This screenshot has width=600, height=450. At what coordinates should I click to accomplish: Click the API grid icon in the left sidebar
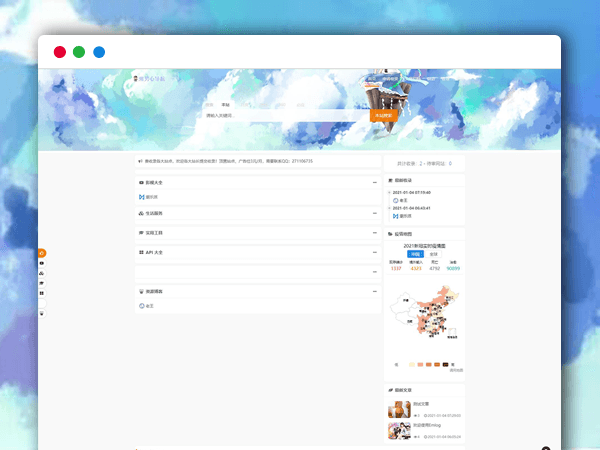pos(41,293)
